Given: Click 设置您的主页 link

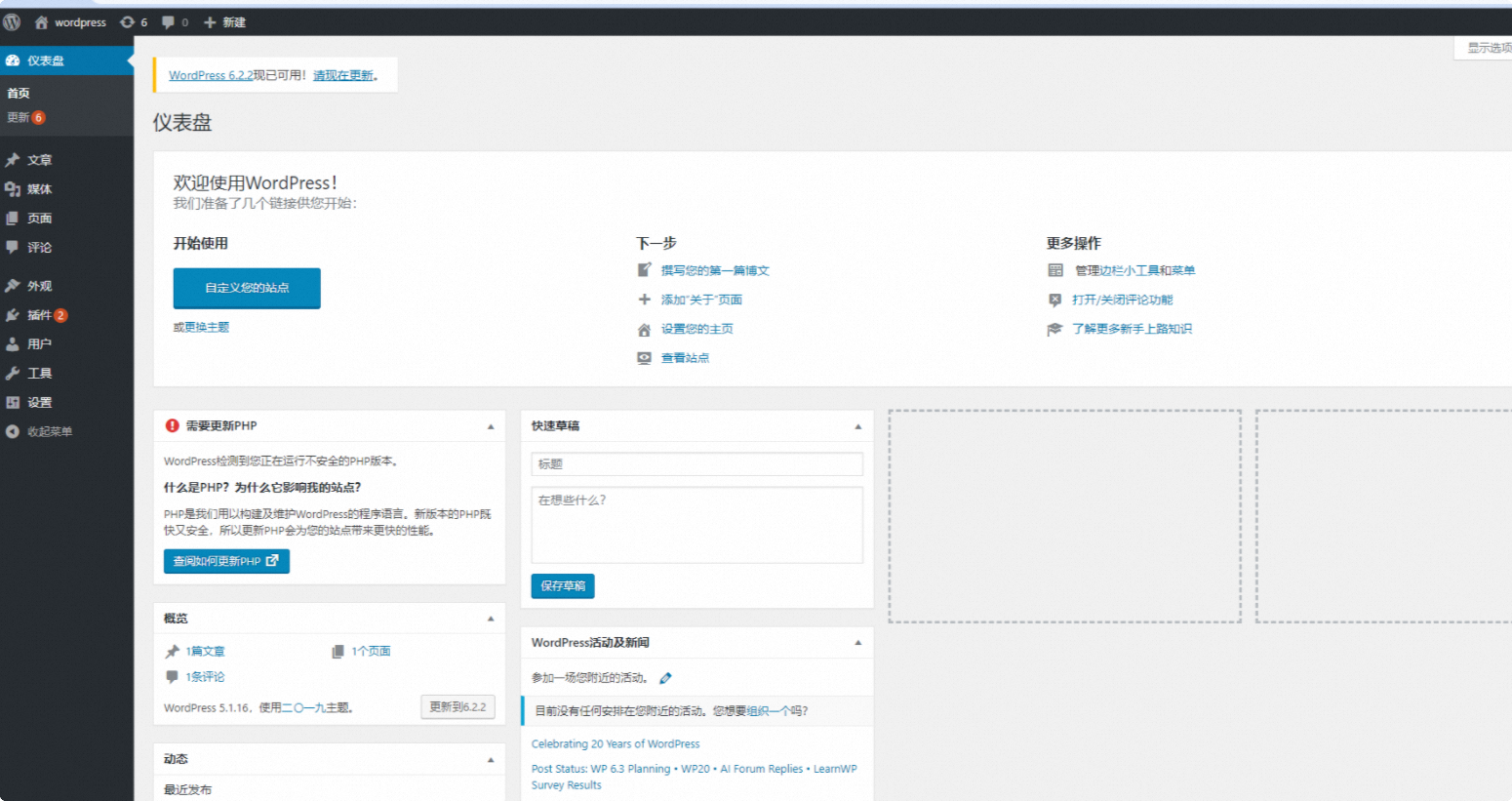Looking at the screenshot, I should tap(697, 329).
